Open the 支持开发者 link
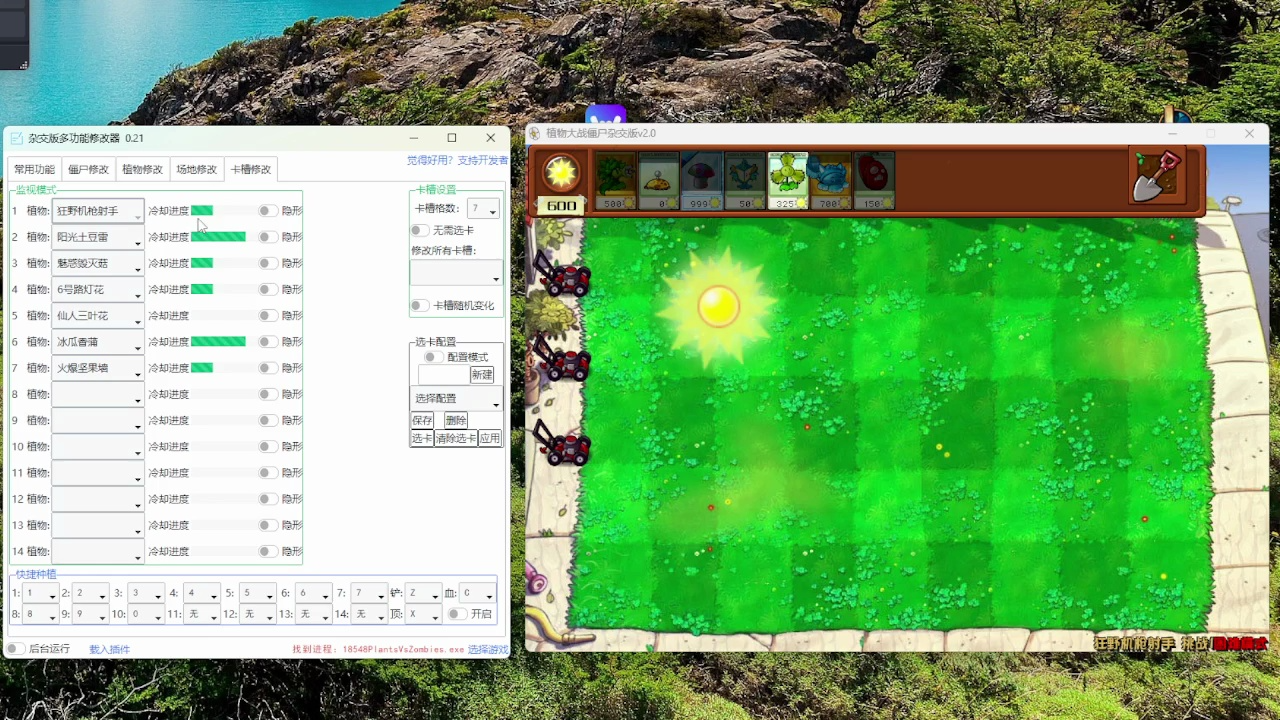Screen dimensions: 1280x720 [x=483, y=160]
